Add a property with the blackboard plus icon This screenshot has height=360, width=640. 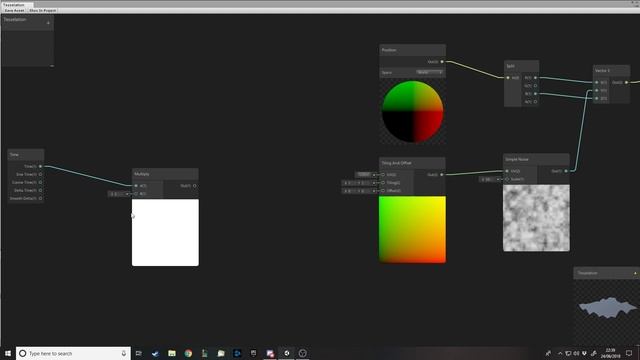coord(48,23)
